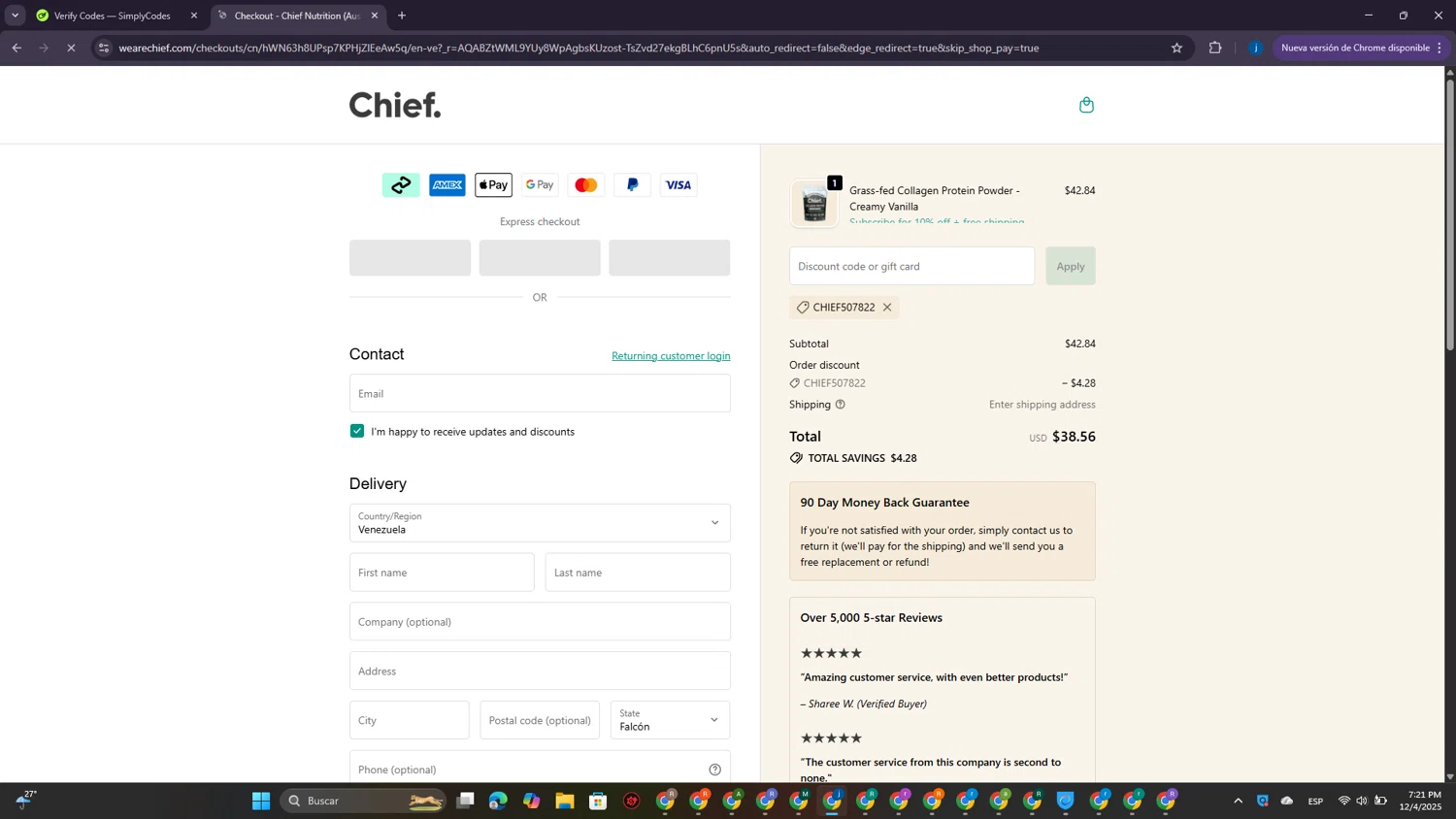Click the Wi-Fi network tray icon
Viewport: 1456px width, 819px height.
pyautogui.click(x=1344, y=801)
